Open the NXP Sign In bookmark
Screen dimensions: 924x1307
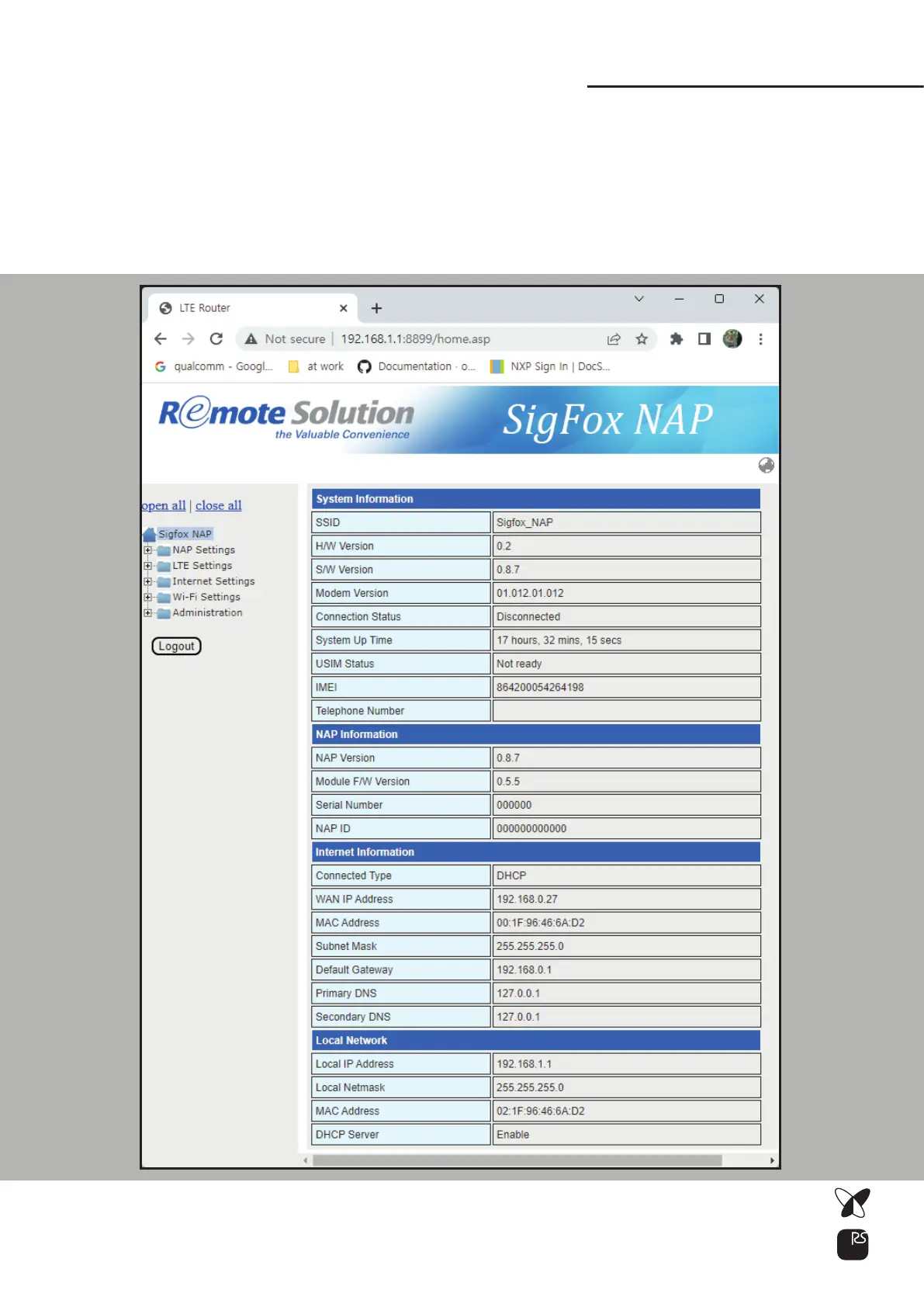(550, 366)
